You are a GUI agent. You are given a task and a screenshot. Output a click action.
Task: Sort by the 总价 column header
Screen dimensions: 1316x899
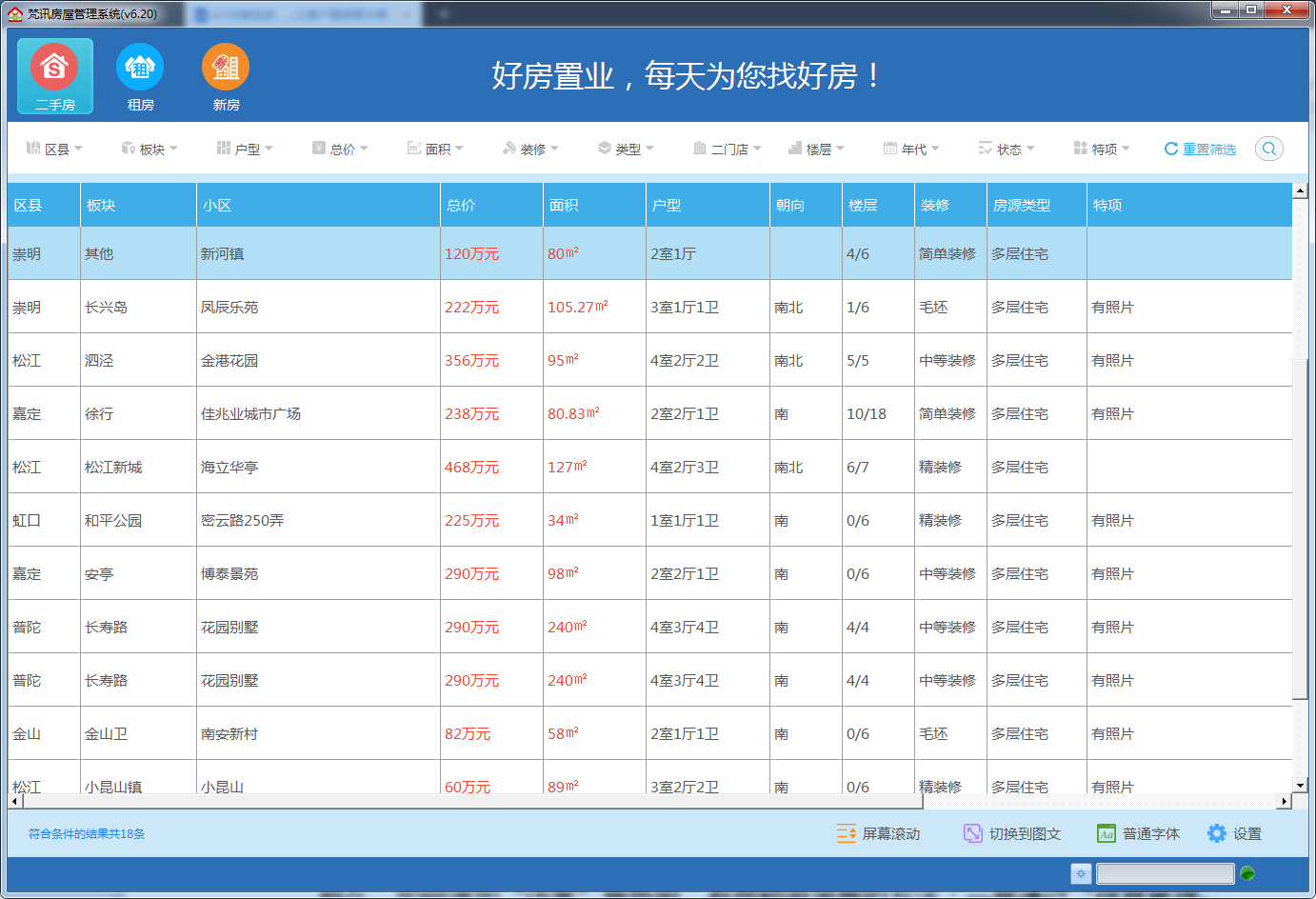tap(491, 205)
